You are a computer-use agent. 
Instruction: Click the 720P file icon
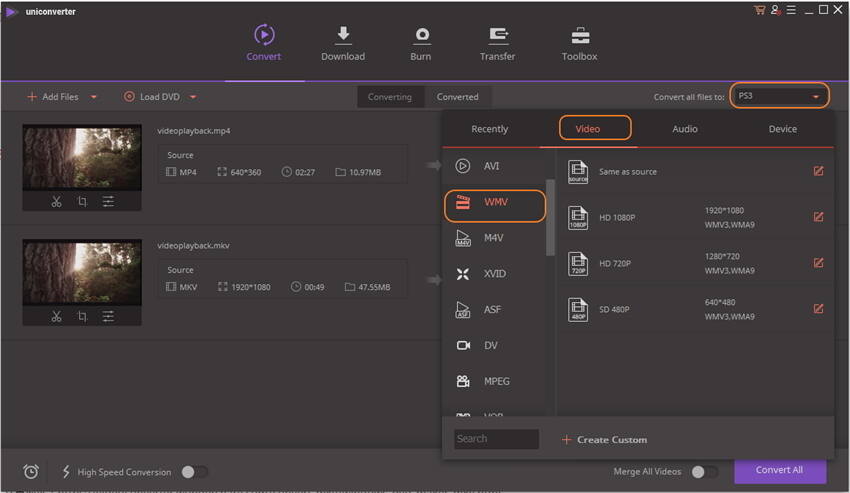(x=578, y=264)
